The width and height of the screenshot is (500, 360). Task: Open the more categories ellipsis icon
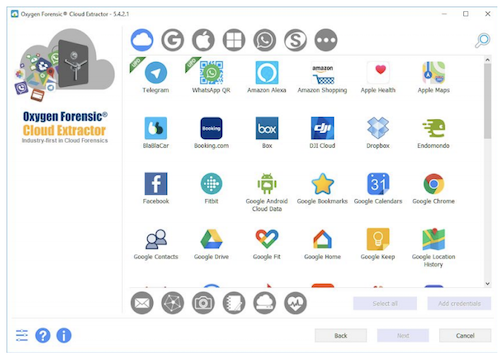tap(326, 40)
